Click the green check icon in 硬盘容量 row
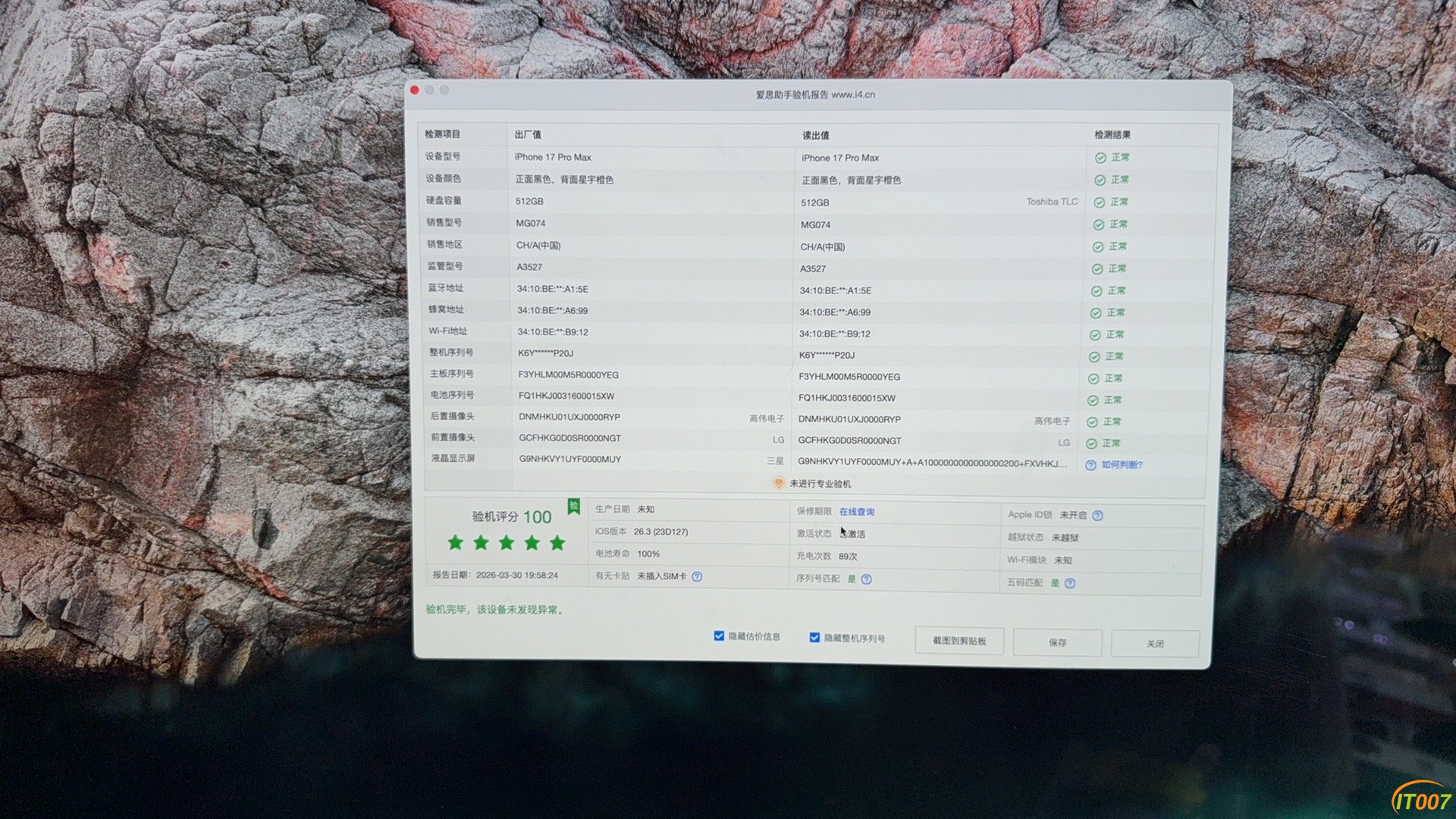 pos(1099,202)
